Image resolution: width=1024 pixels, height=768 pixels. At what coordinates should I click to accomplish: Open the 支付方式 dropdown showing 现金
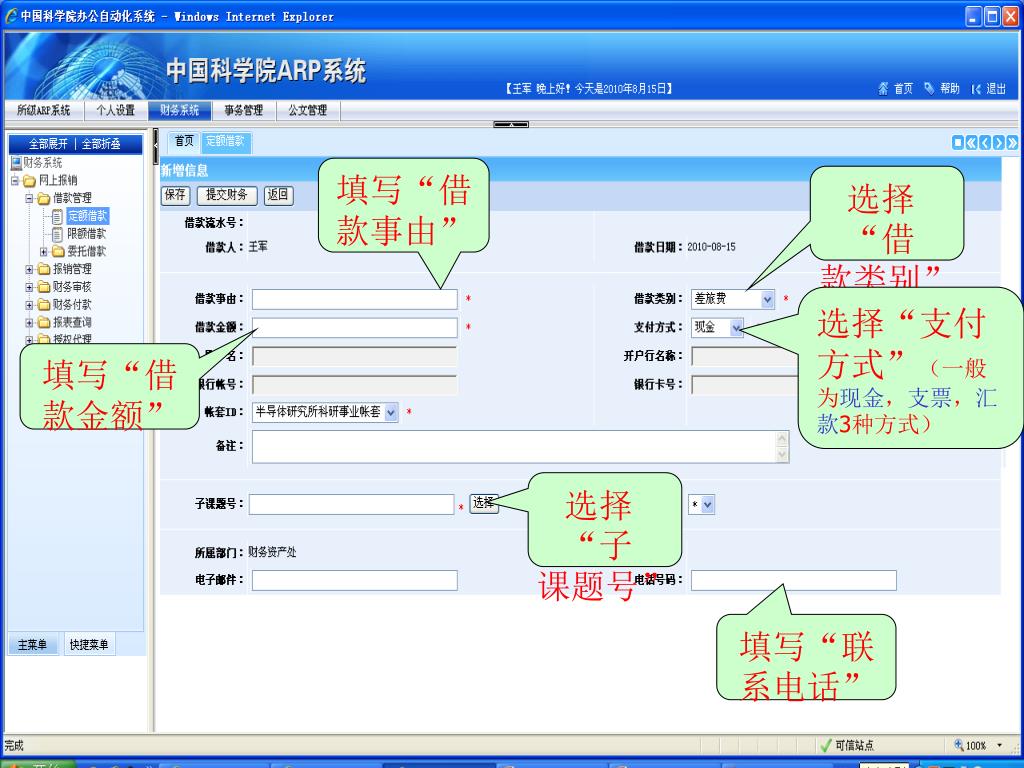[x=717, y=327]
